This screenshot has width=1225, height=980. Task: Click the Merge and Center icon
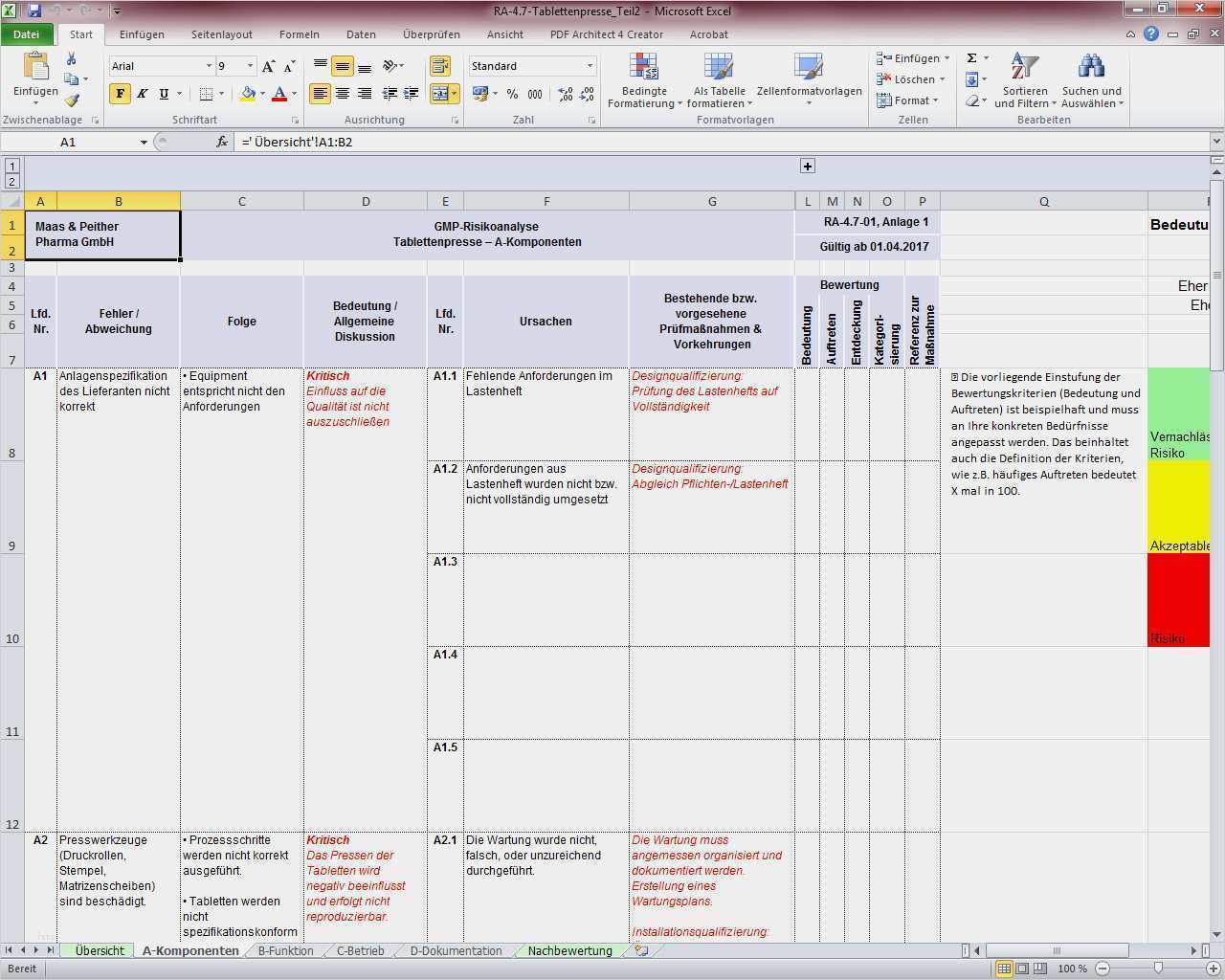(x=440, y=94)
